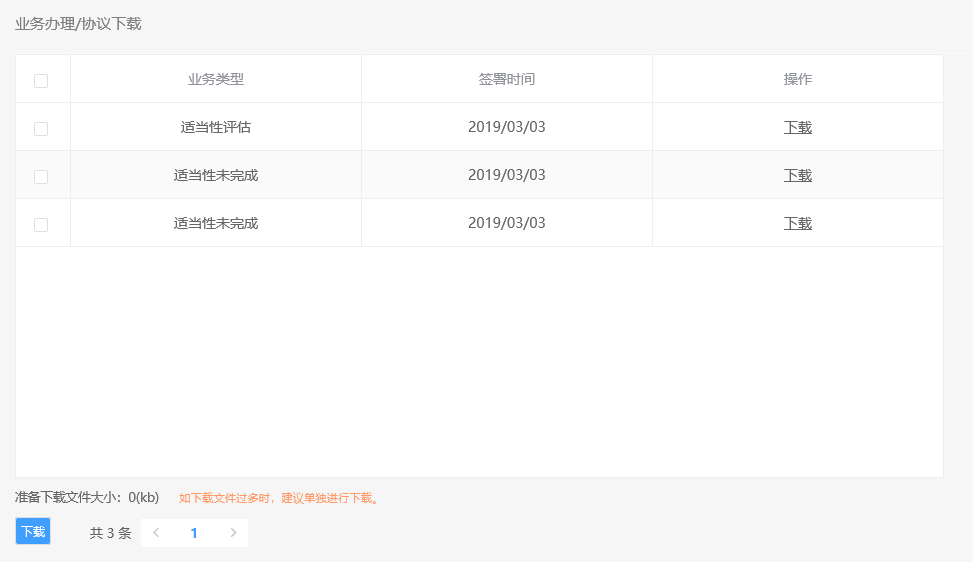Toggle the select-all checkbox in table header
The width and height of the screenshot is (973, 562).
coord(41,81)
